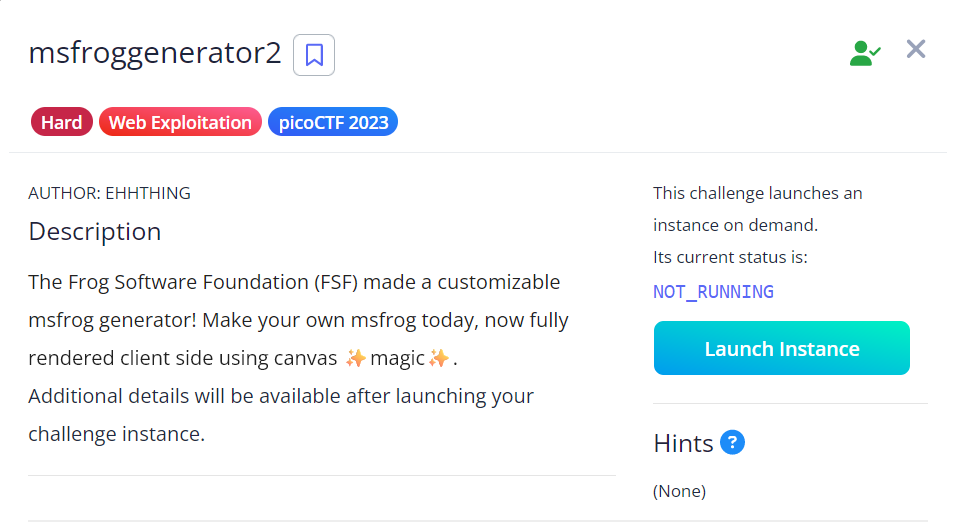Bookmark the msfroggenerator2 challenge
Image resolution: width=955 pixels, height=522 pixels.
314,55
